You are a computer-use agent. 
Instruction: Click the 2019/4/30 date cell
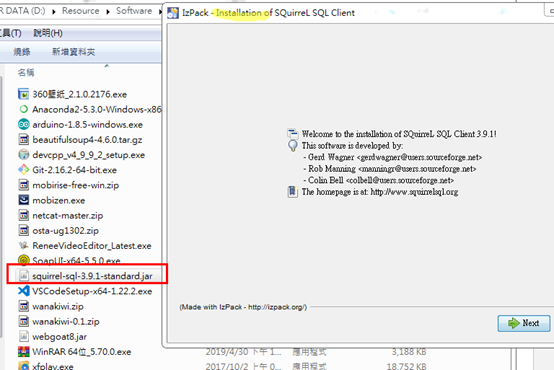tap(243, 352)
